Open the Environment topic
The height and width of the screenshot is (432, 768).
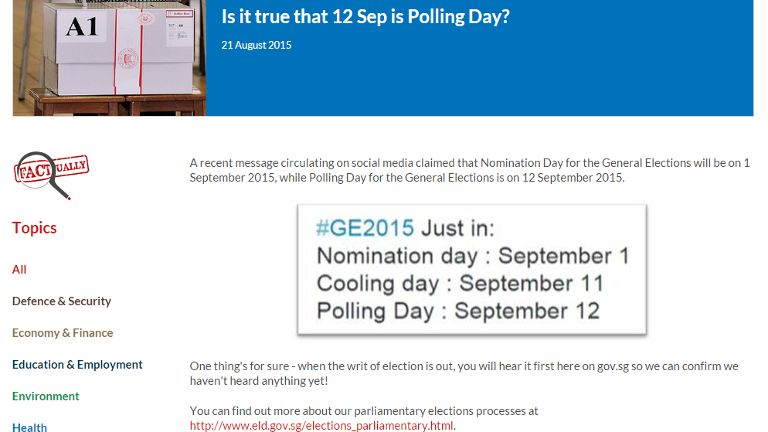(45, 396)
